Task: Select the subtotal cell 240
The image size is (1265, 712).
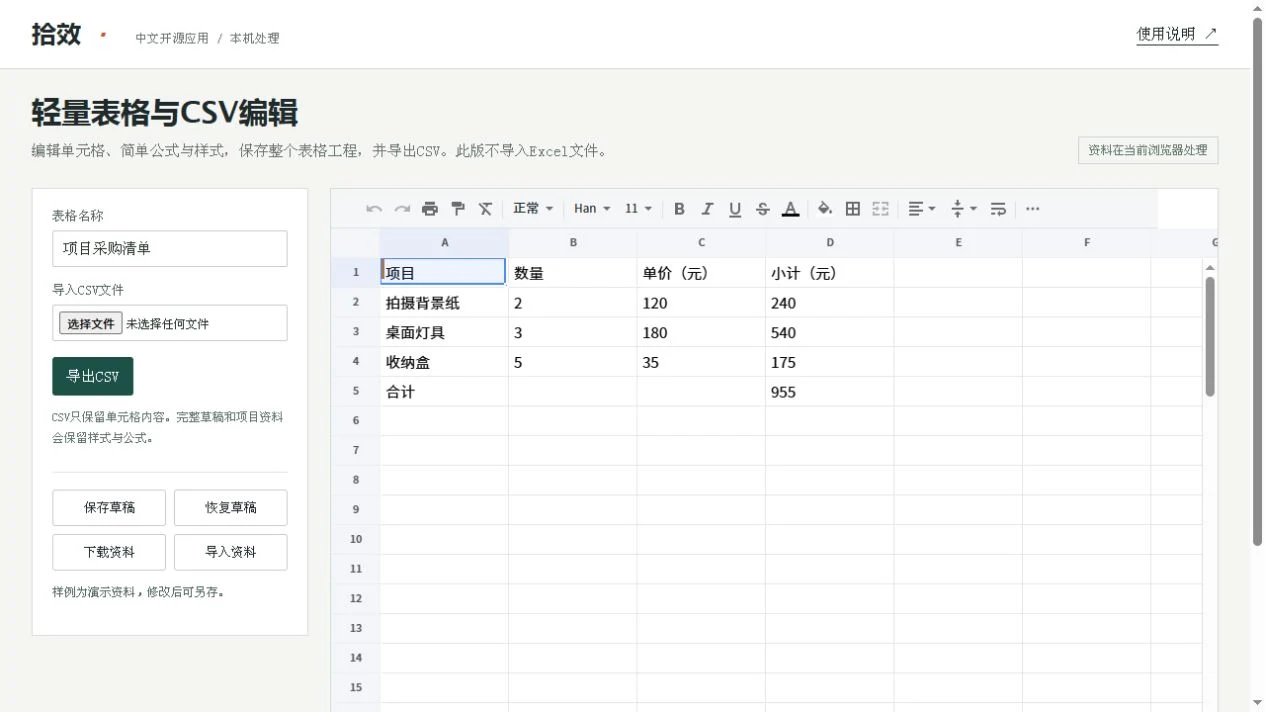Action: 830,302
